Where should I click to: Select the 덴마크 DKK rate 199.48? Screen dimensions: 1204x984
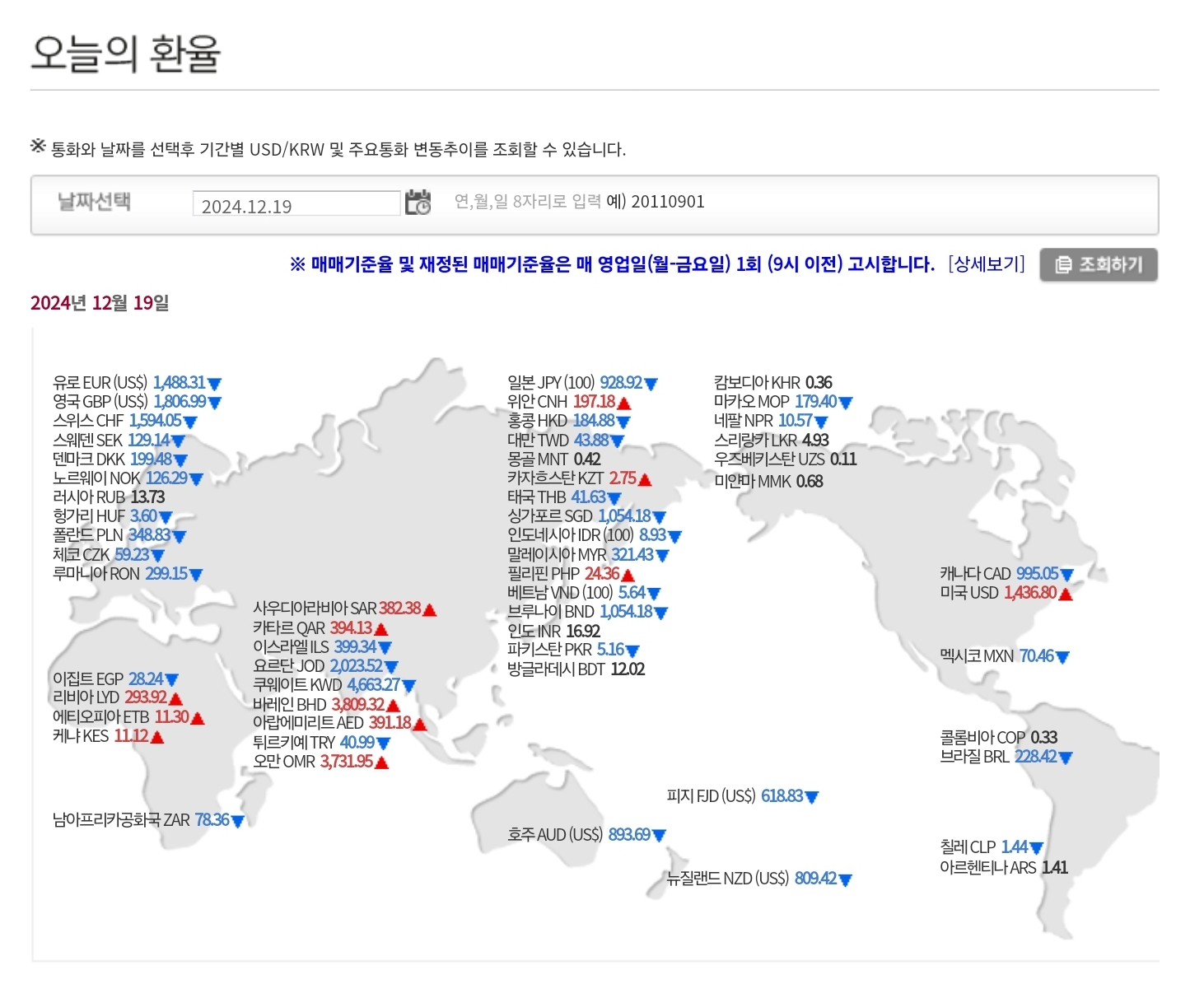click(151, 459)
